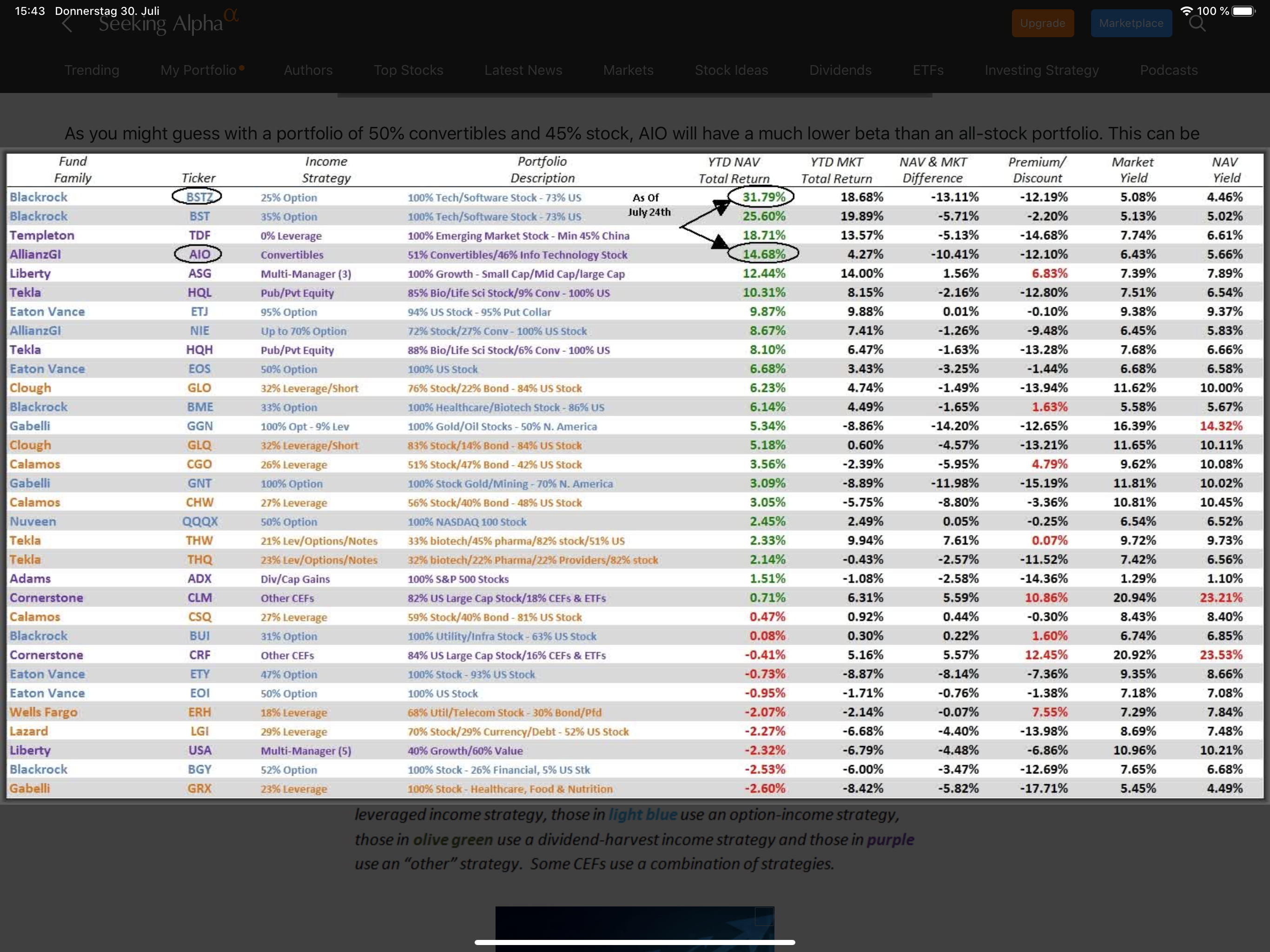This screenshot has width=1270, height=952.
Task: Tap the back arrow icon
Action: [x=67, y=24]
